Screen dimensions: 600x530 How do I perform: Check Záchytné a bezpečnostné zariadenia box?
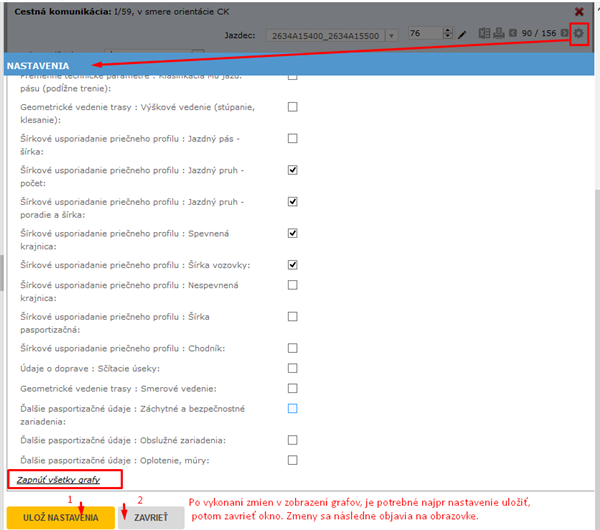click(x=293, y=408)
